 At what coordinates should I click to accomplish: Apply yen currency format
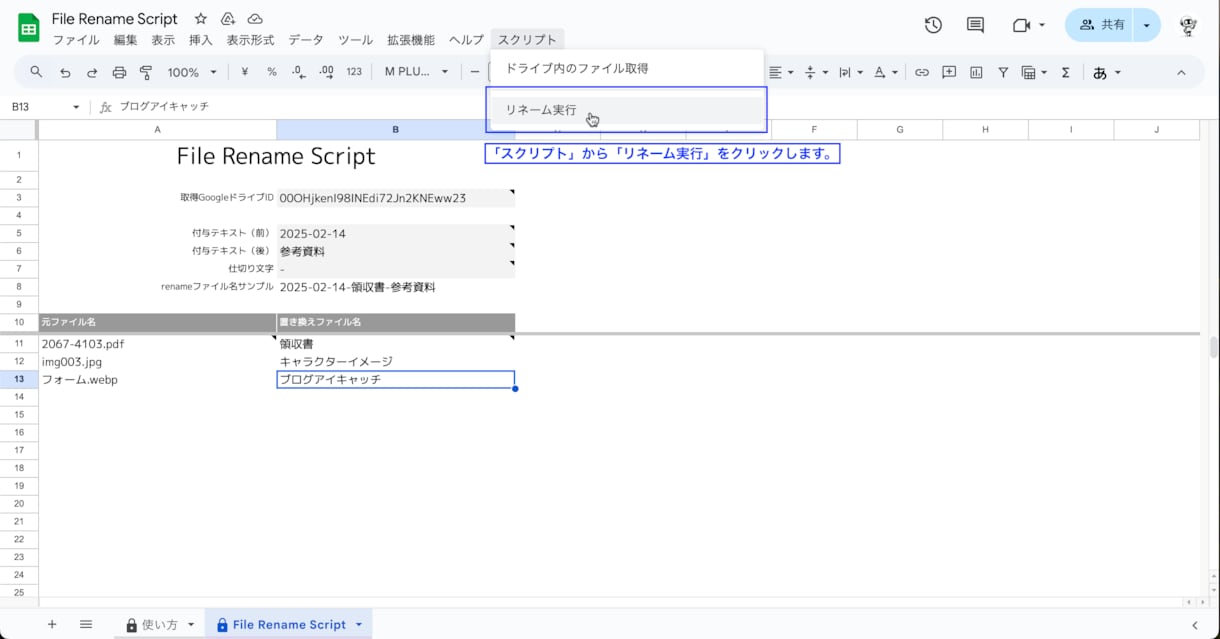244,72
